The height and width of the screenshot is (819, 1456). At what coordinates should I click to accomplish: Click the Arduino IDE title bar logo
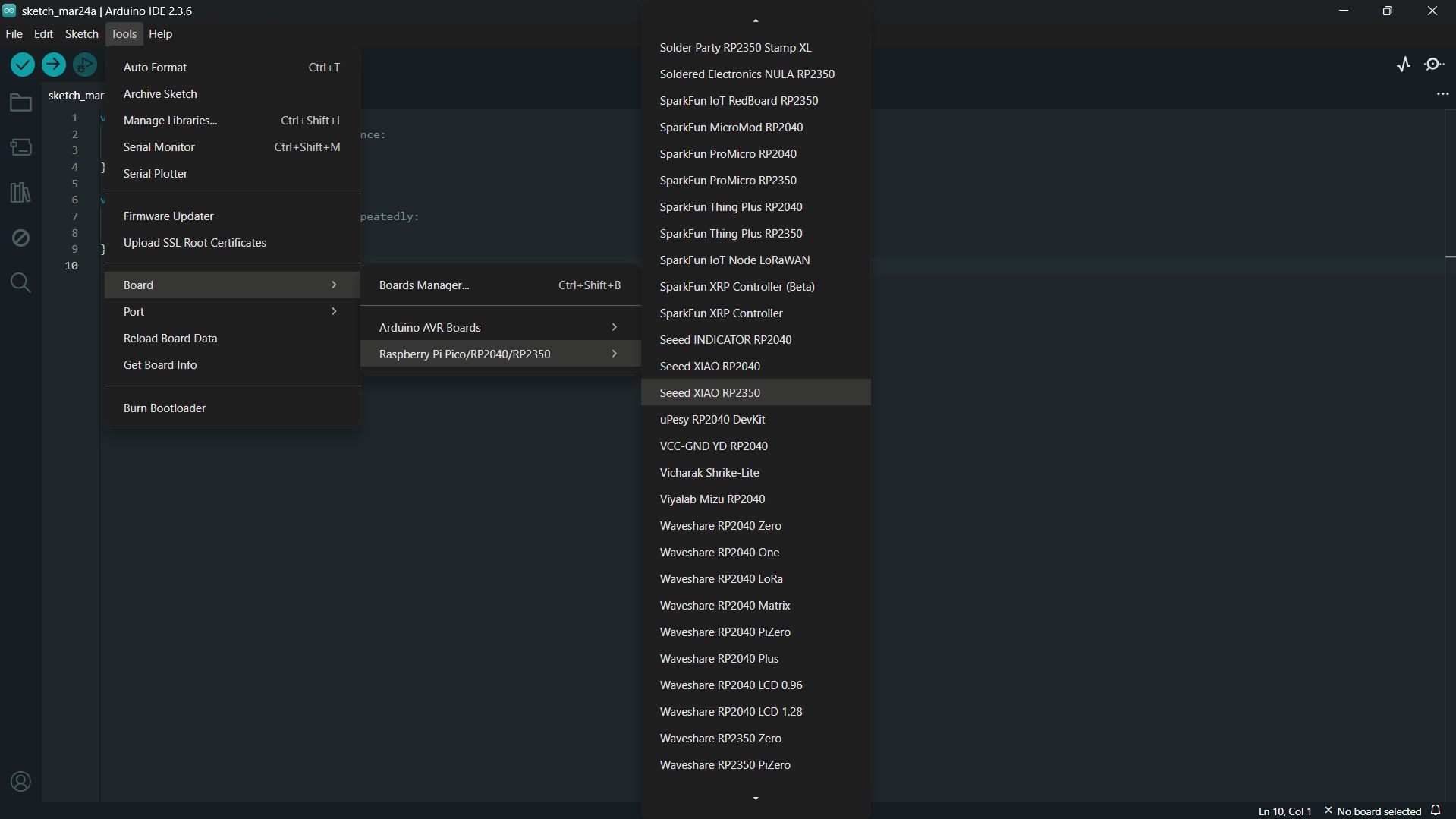pos(9,11)
